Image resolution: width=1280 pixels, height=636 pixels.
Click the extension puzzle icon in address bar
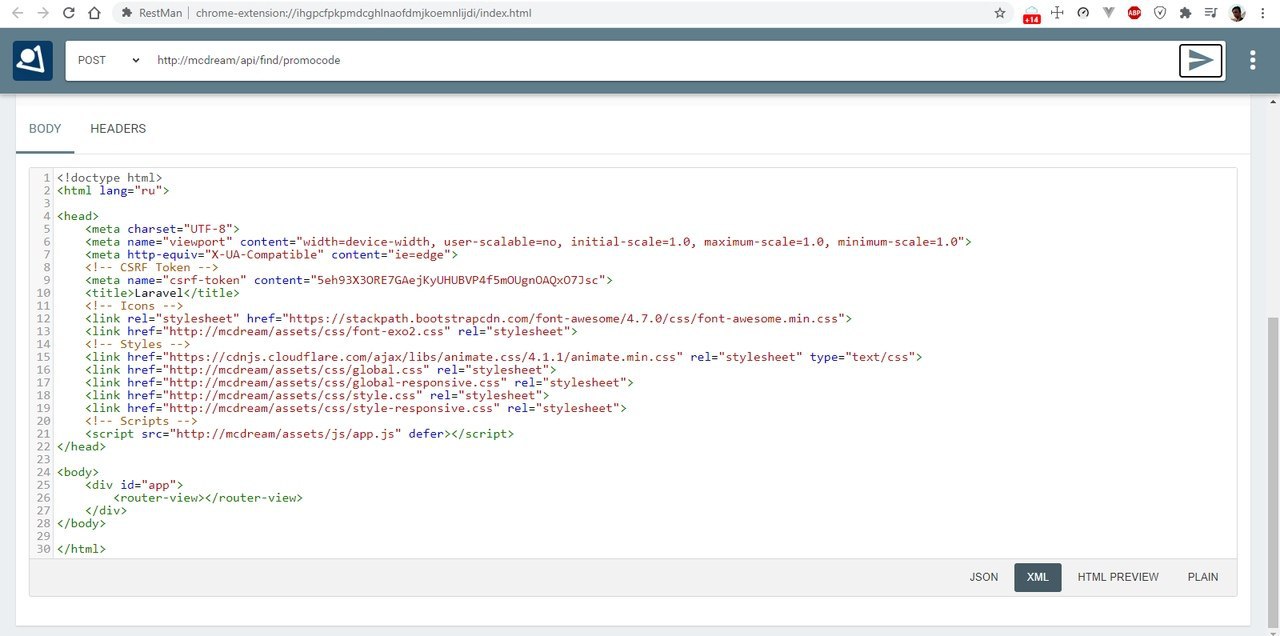(x=127, y=14)
